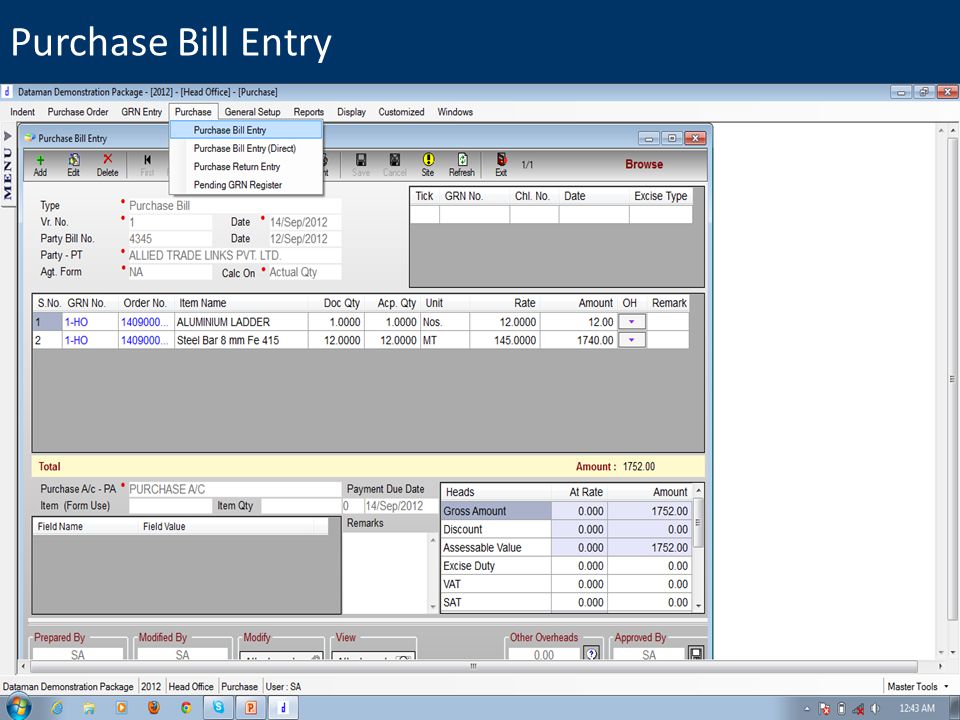Select Purchase Return Entry menu item
Image resolution: width=960 pixels, height=720 pixels.
pos(246,167)
